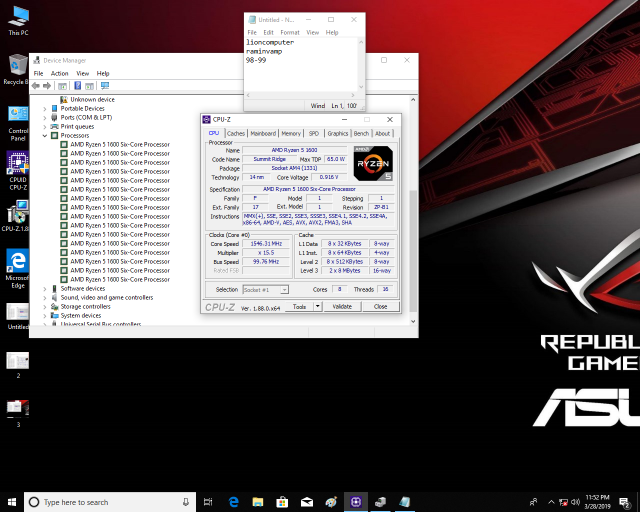The width and height of the screenshot is (640, 512).
Task: Click the Edge icon in the taskbar
Action: point(233,501)
